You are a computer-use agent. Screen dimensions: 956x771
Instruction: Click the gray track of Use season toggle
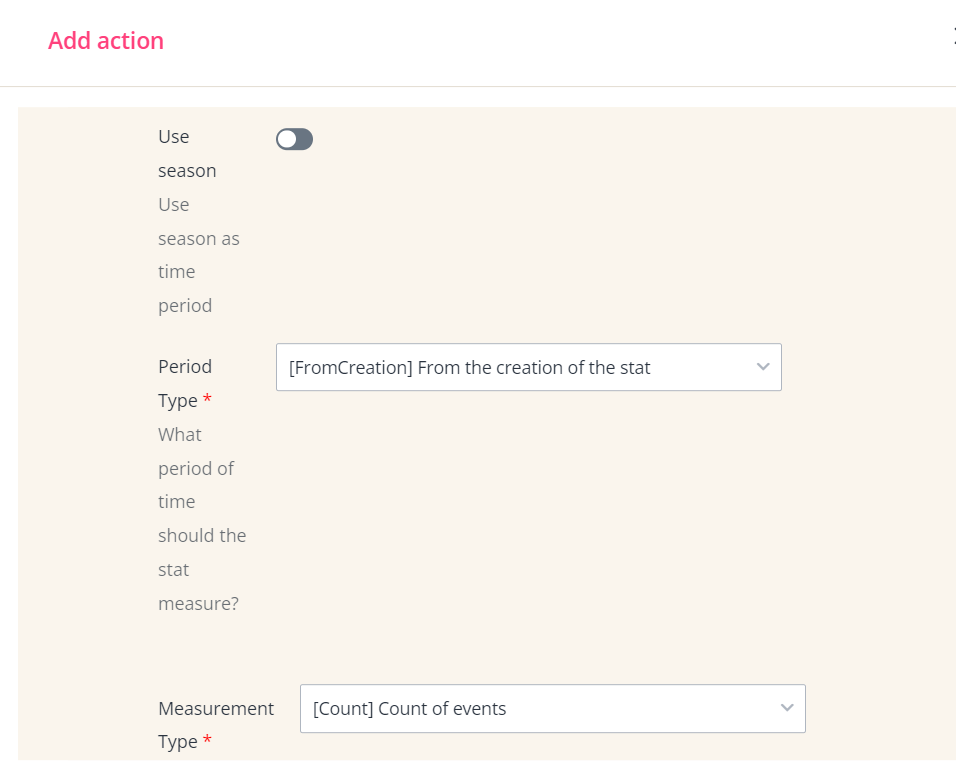(303, 139)
